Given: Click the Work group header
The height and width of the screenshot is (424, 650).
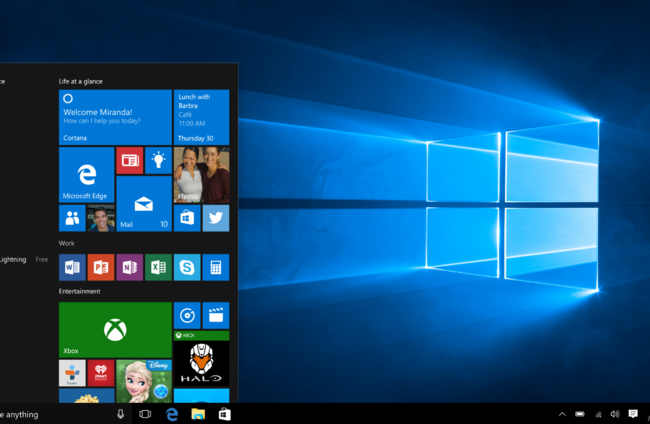Looking at the screenshot, I should [66, 243].
